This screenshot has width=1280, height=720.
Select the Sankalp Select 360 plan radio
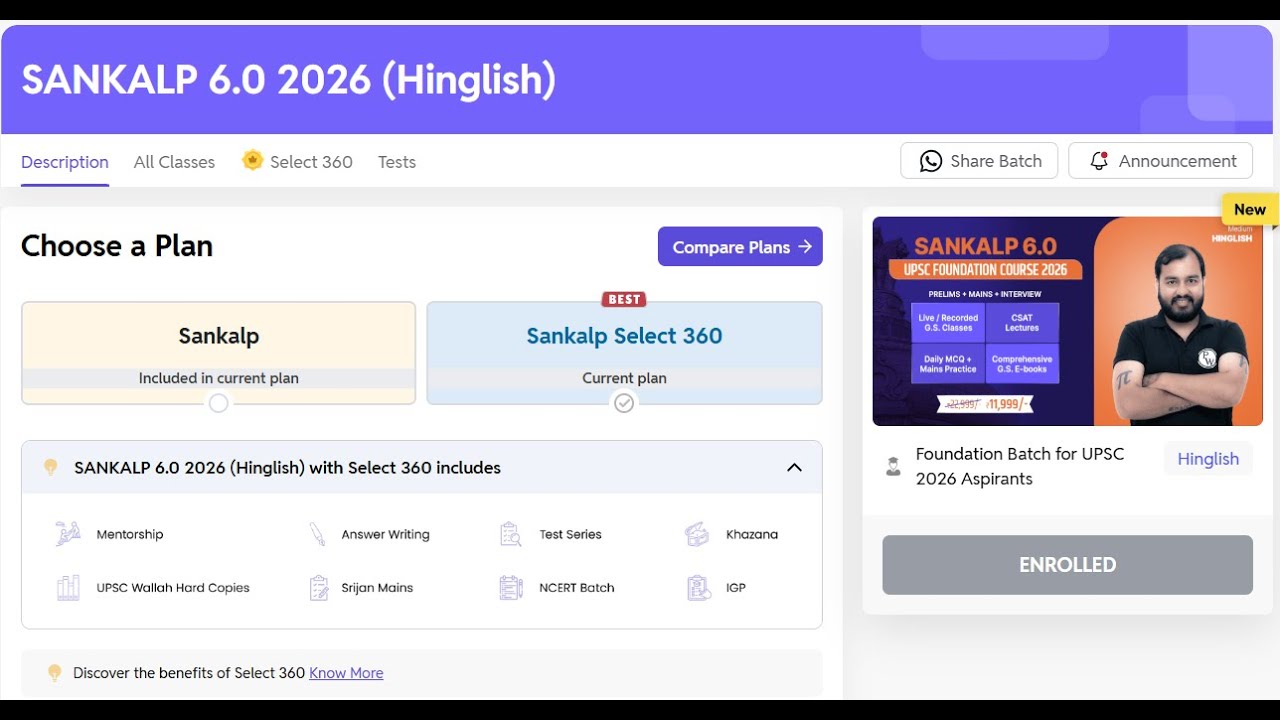click(x=624, y=403)
